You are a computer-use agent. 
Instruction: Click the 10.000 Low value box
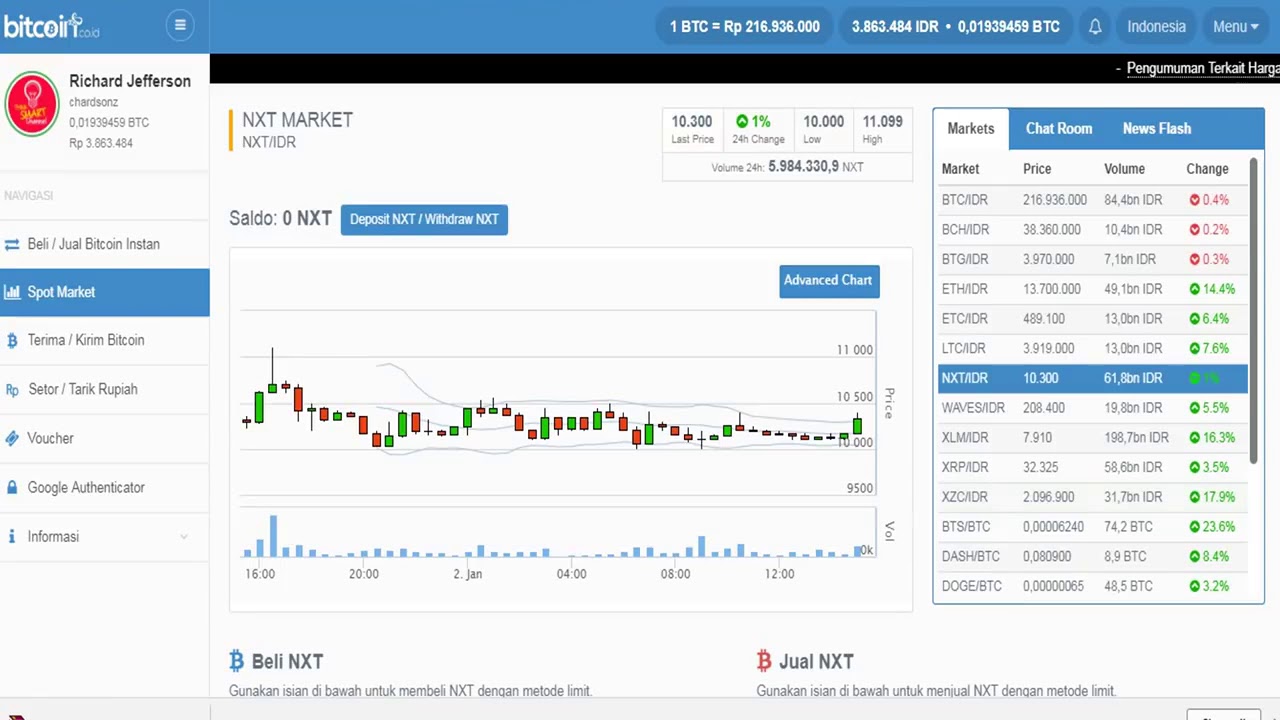tap(824, 130)
